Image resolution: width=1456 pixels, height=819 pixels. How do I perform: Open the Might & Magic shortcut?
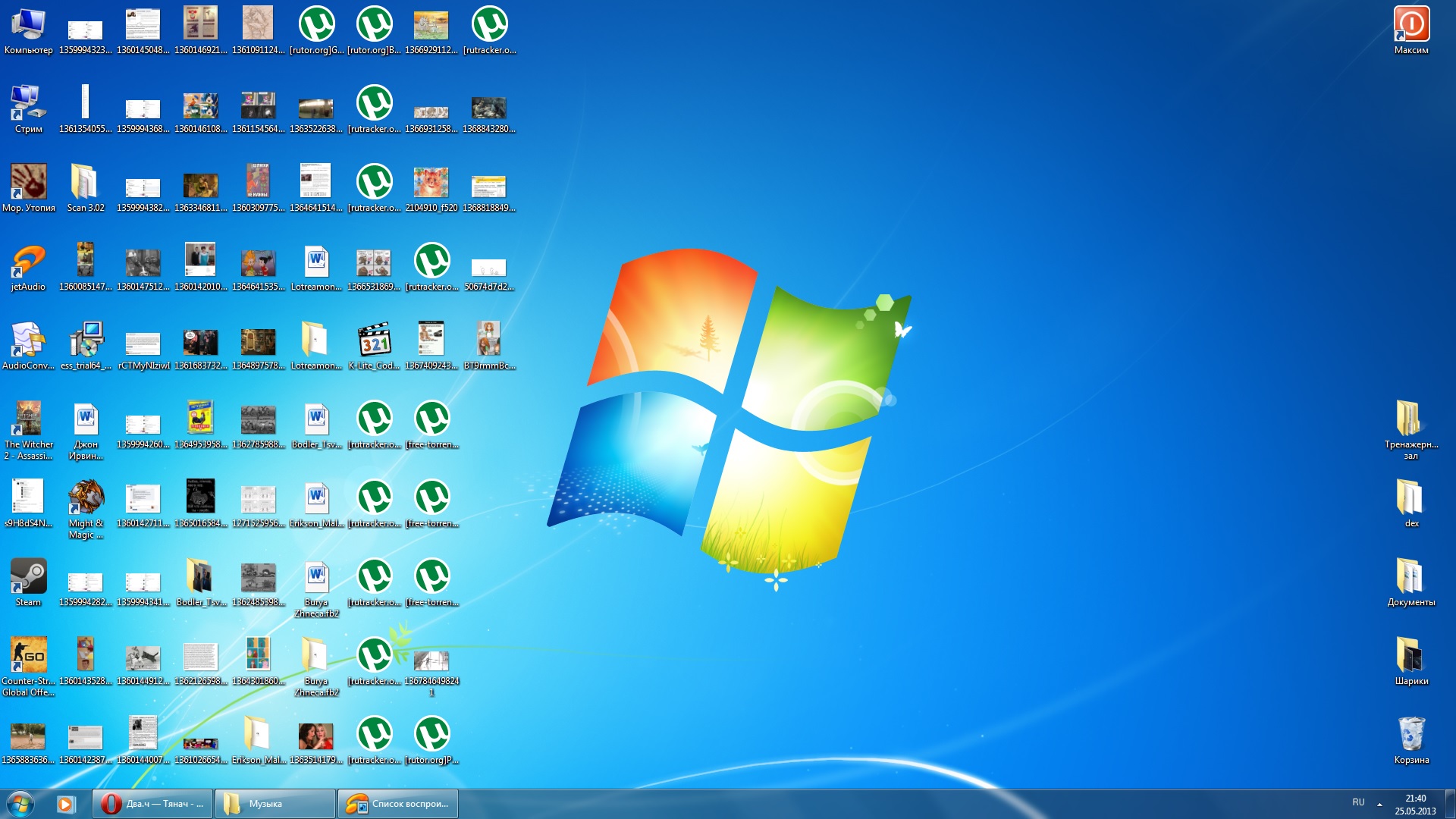[x=86, y=509]
